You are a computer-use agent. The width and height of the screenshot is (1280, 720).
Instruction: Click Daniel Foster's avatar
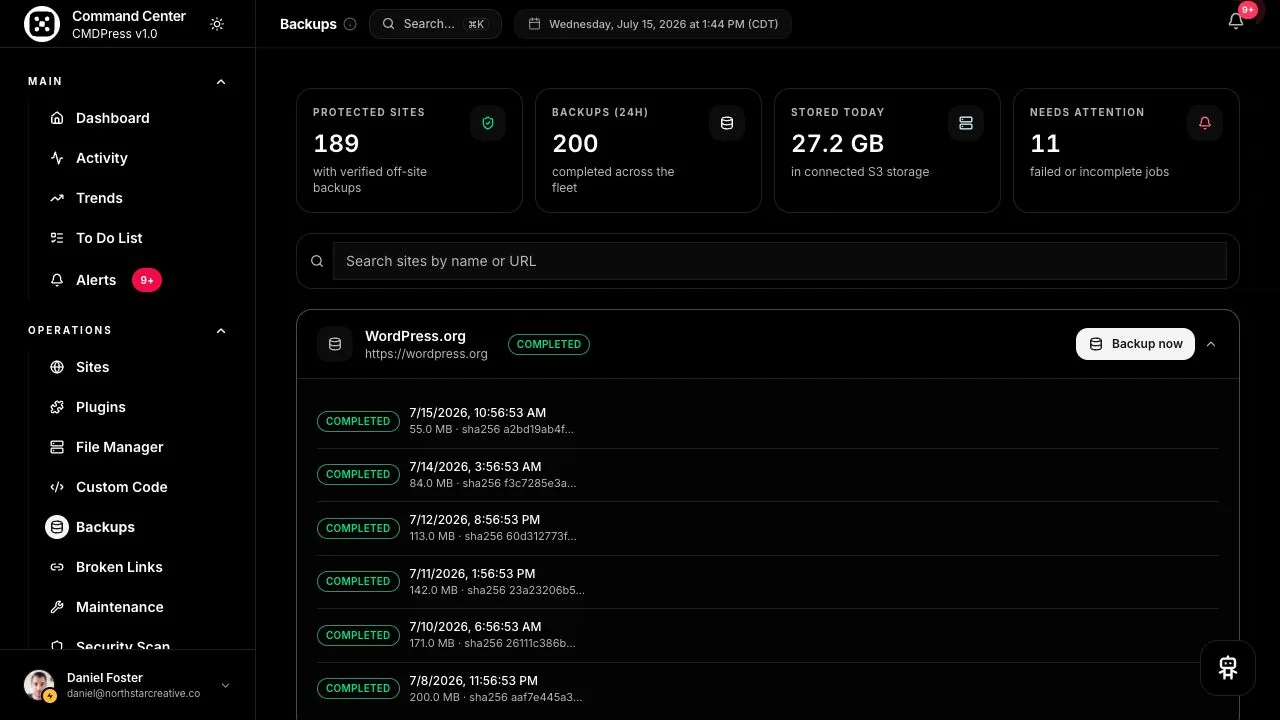pos(40,685)
